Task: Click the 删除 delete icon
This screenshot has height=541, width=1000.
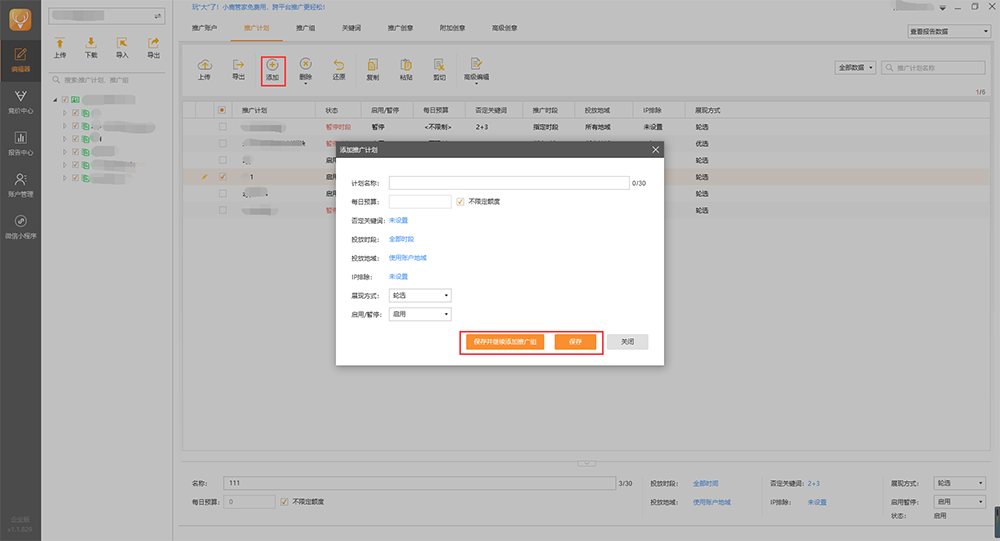Action: point(305,70)
